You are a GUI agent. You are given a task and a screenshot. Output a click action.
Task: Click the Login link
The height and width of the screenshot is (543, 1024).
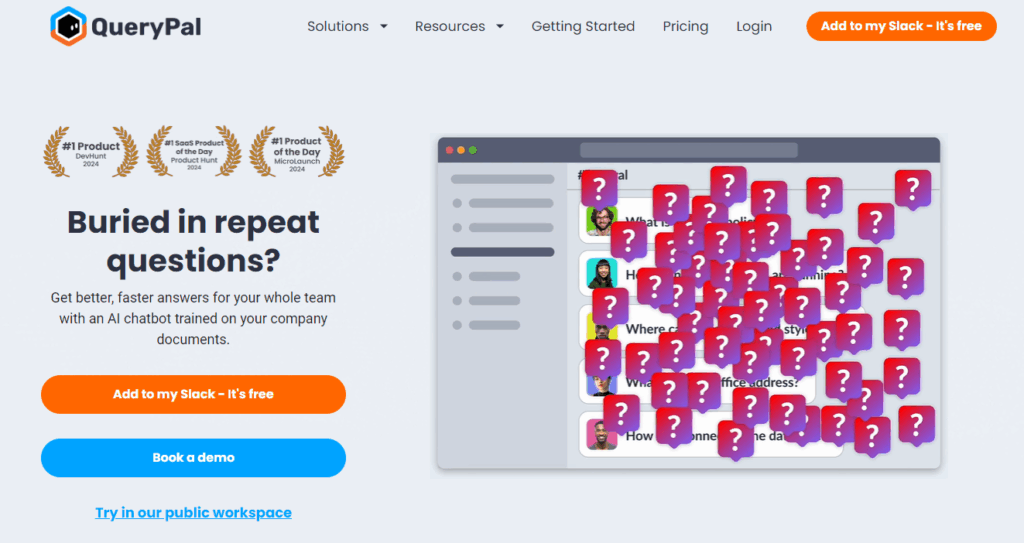[754, 27]
